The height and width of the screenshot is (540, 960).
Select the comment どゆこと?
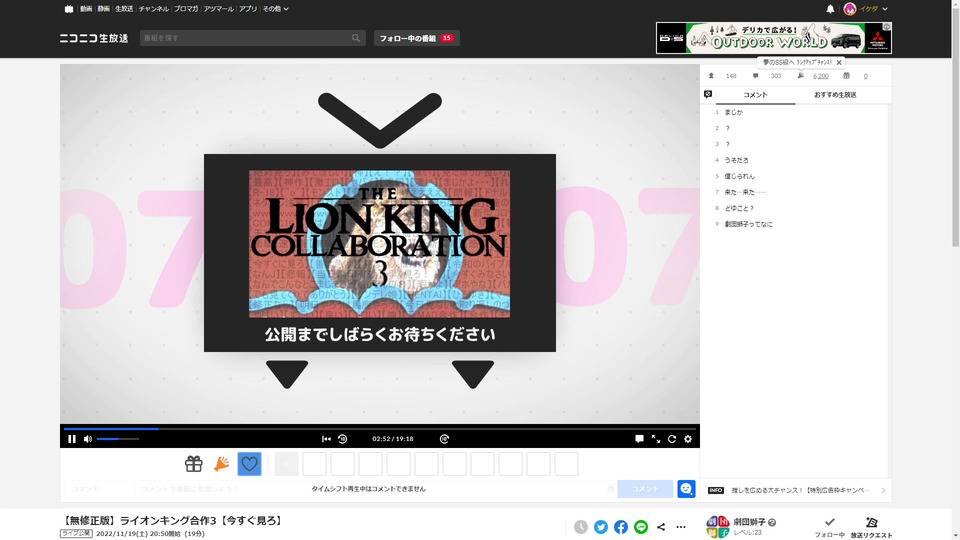coord(739,208)
